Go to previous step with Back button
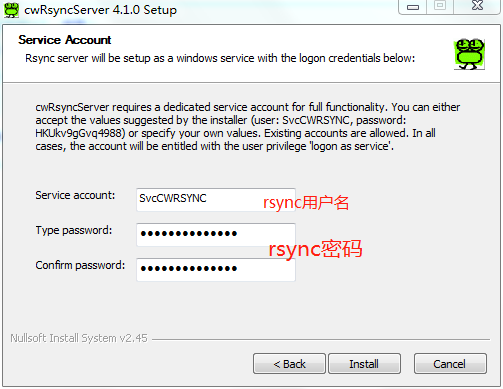Image resolution: width=503 pixels, height=389 pixels. (x=289, y=364)
